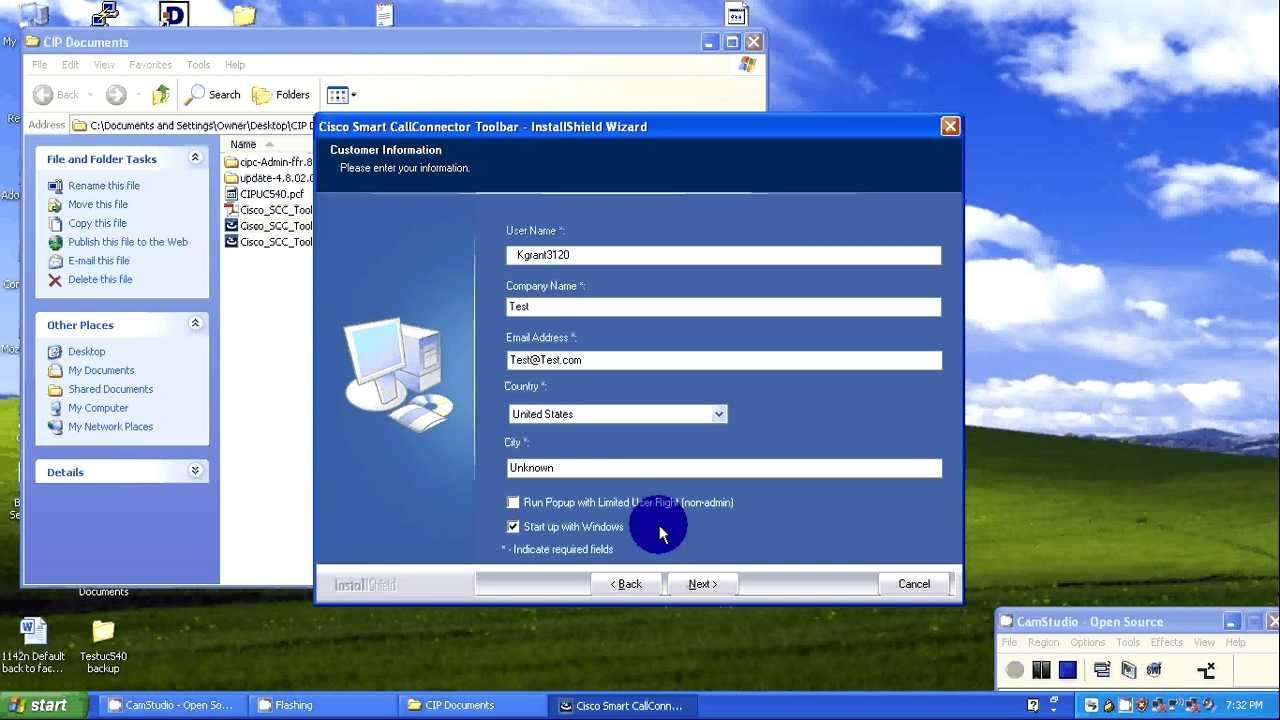This screenshot has width=1280, height=720.
Task: Click the CamStudio Record button
Action: (x=1015, y=670)
